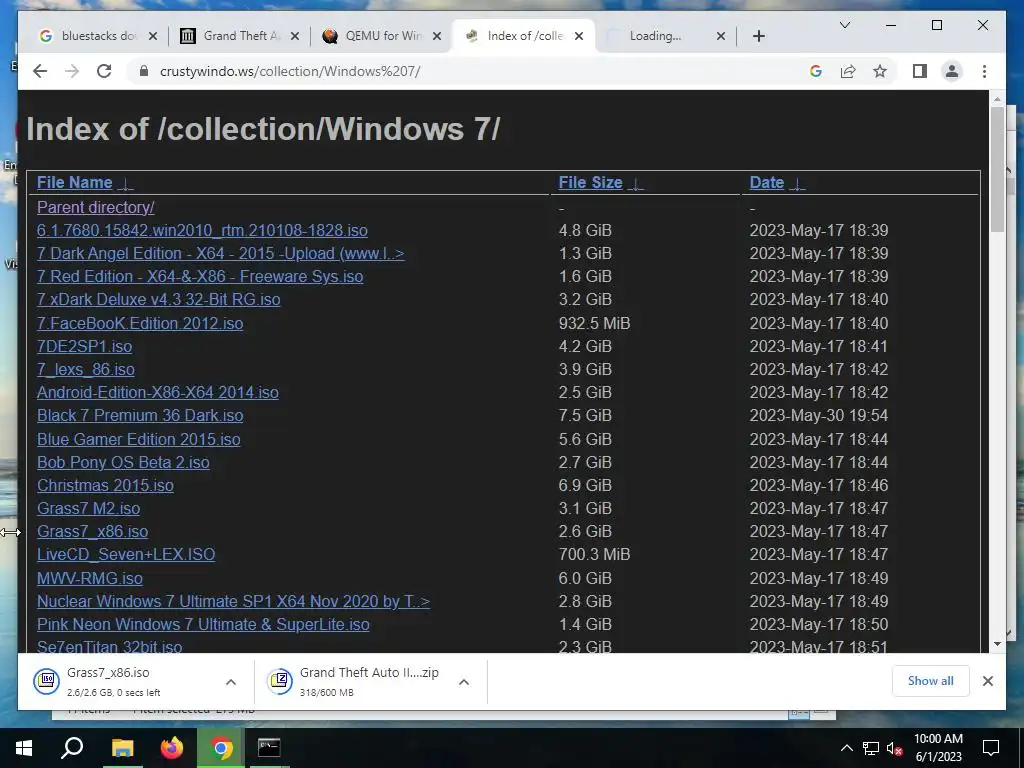Open 7 Red Edition Freeware Sys.iso
The height and width of the screenshot is (768, 1024).
pos(200,276)
